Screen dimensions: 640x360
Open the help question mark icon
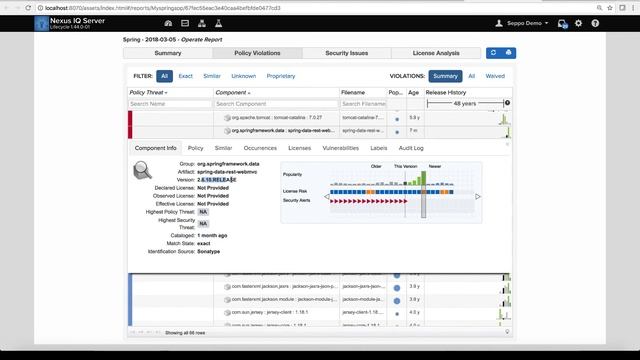595,23
